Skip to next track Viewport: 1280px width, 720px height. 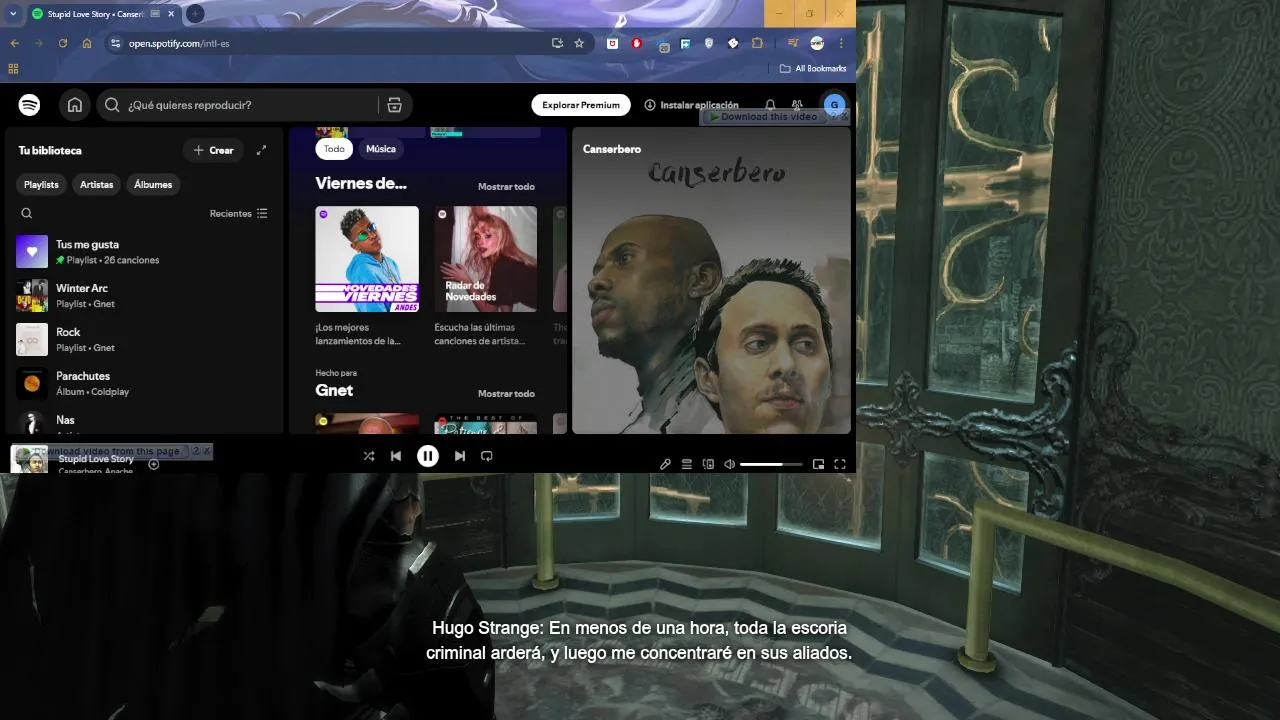(x=460, y=456)
